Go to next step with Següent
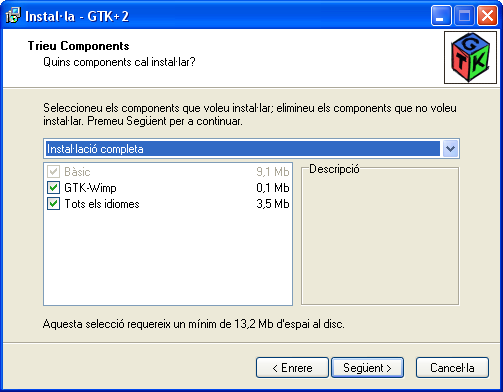The image size is (503, 392). [367, 368]
